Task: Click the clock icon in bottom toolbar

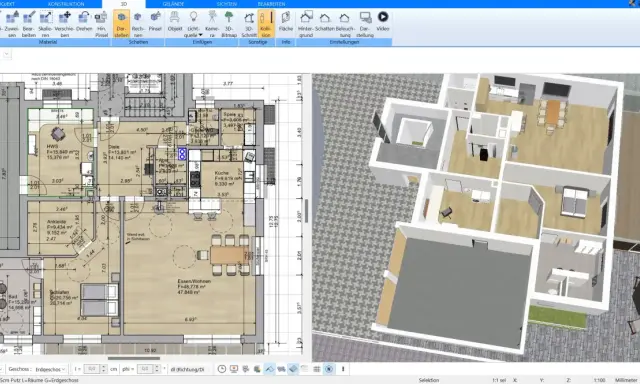Action: (x=222, y=369)
